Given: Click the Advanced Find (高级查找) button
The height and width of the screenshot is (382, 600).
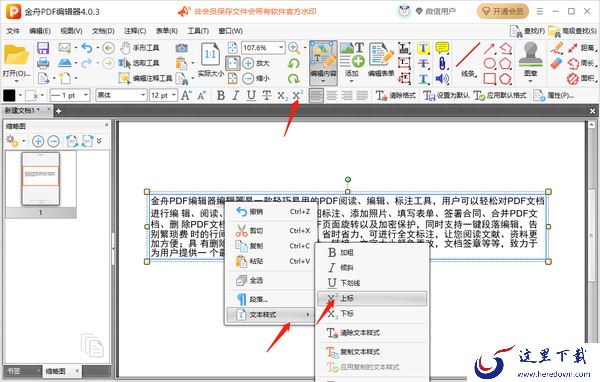Looking at the screenshot, I should 572,31.
